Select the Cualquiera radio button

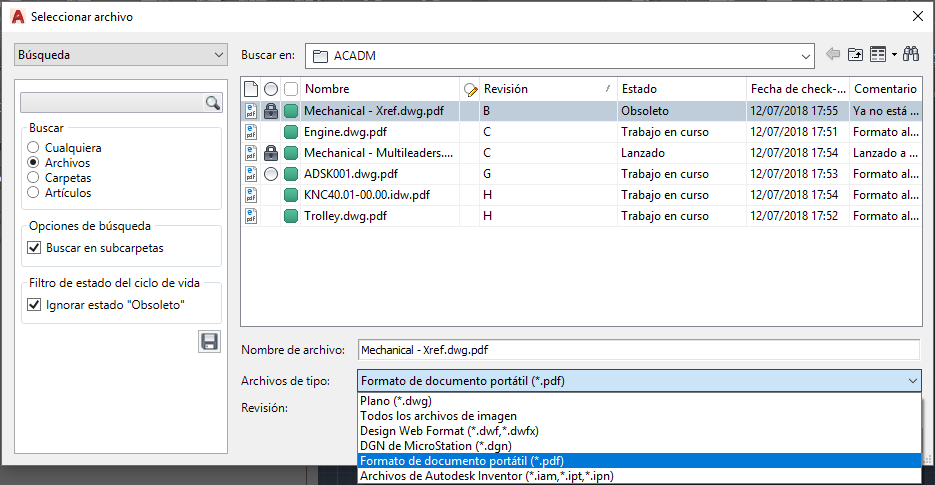click(x=33, y=147)
